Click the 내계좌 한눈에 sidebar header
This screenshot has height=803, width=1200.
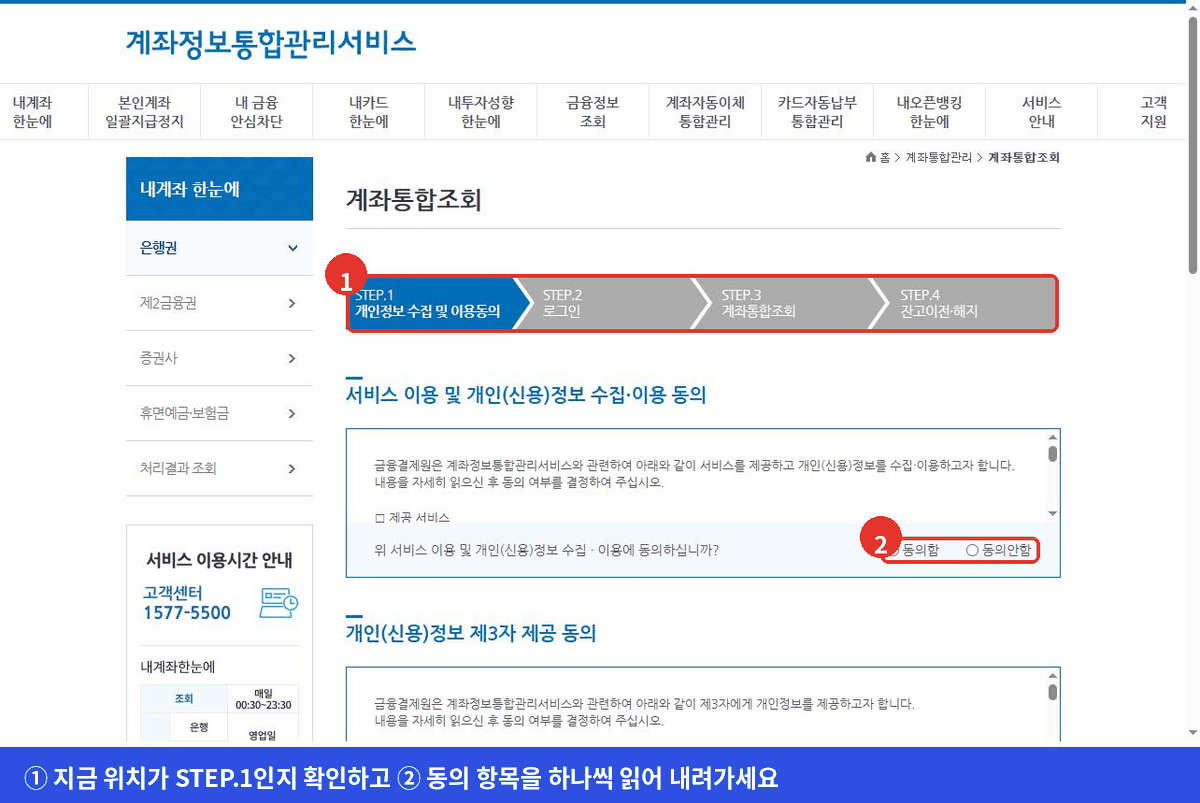pyautogui.click(x=219, y=189)
